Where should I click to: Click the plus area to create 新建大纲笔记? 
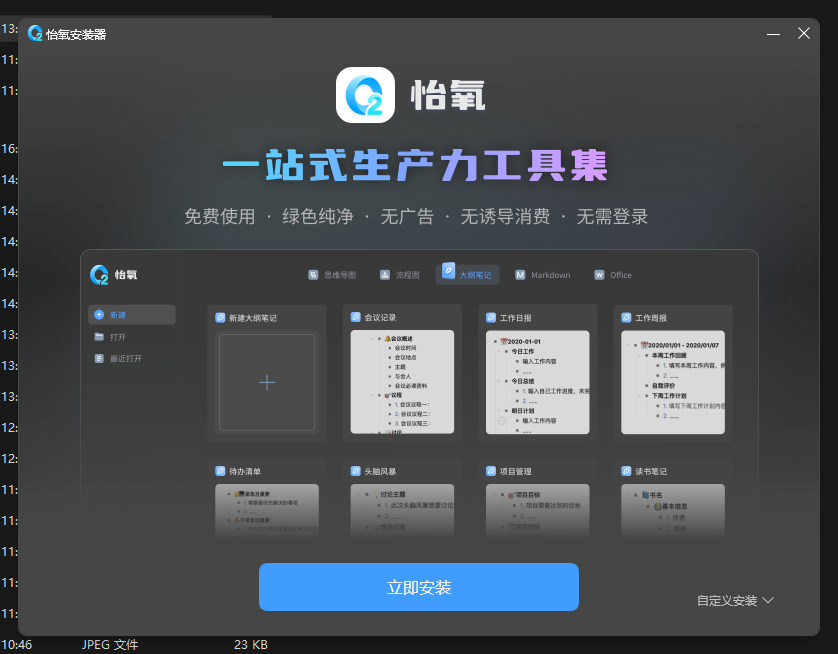[x=267, y=382]
